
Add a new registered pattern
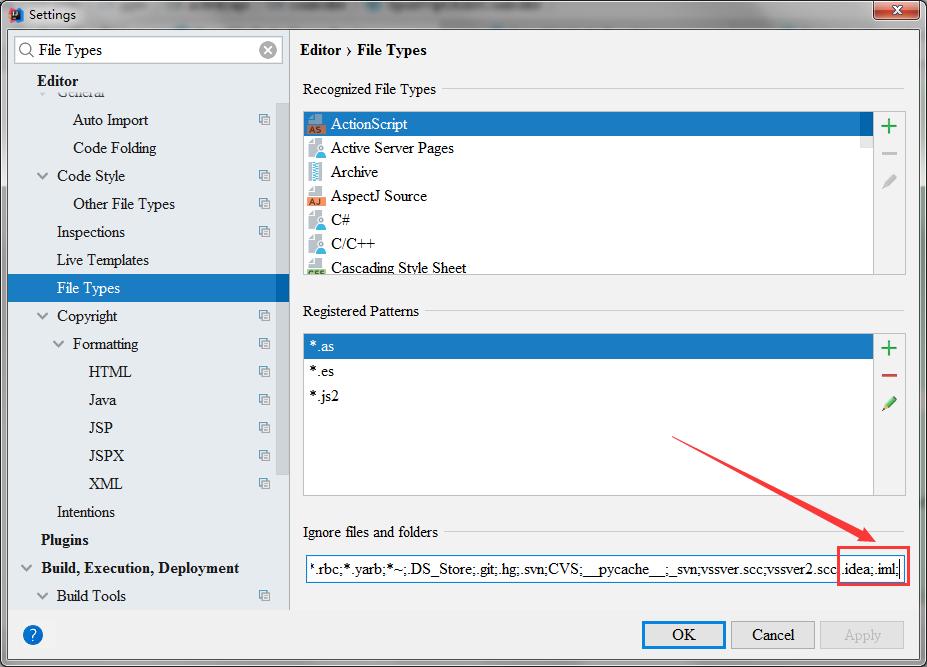[x=888, y=348]
